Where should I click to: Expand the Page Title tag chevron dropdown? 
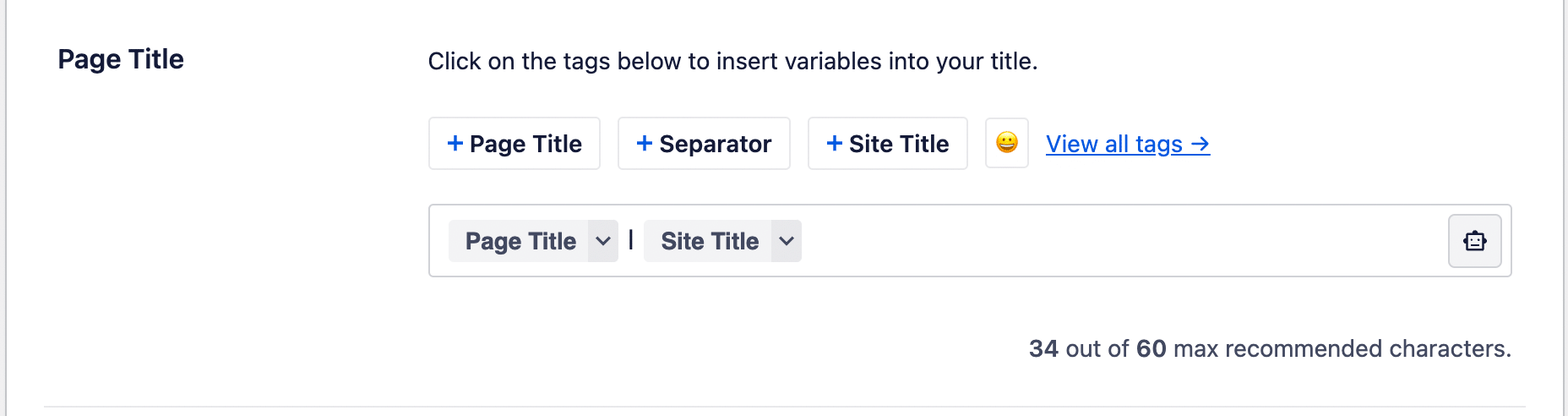(602, 241)
